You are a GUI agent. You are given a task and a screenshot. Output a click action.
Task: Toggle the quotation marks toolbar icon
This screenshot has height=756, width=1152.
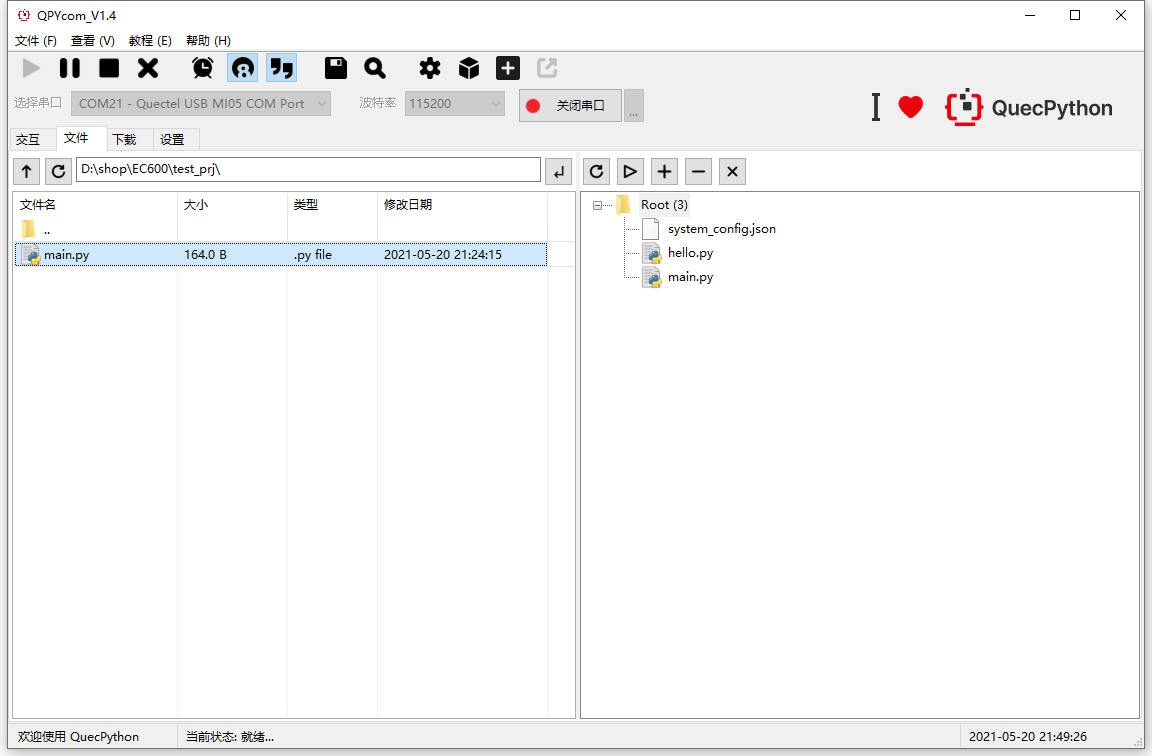click(281, 68)
